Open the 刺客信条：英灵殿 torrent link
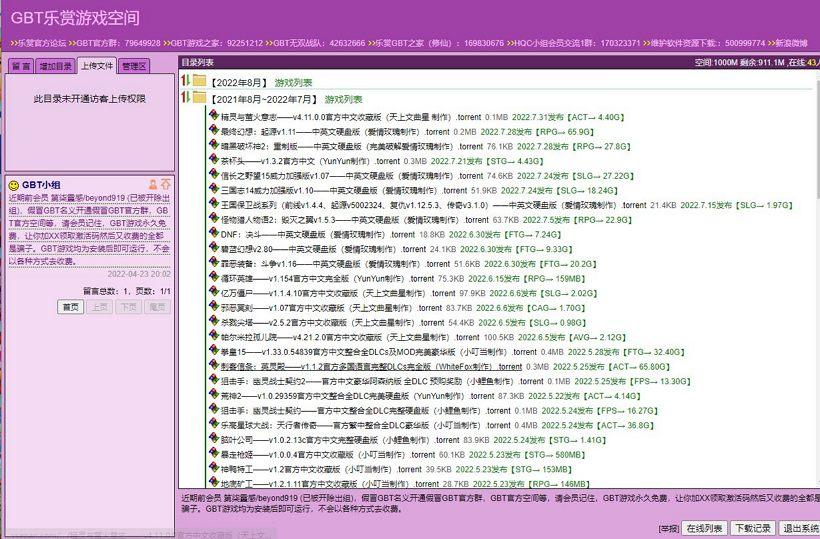The image size is (820, 539). pos(371,366)
